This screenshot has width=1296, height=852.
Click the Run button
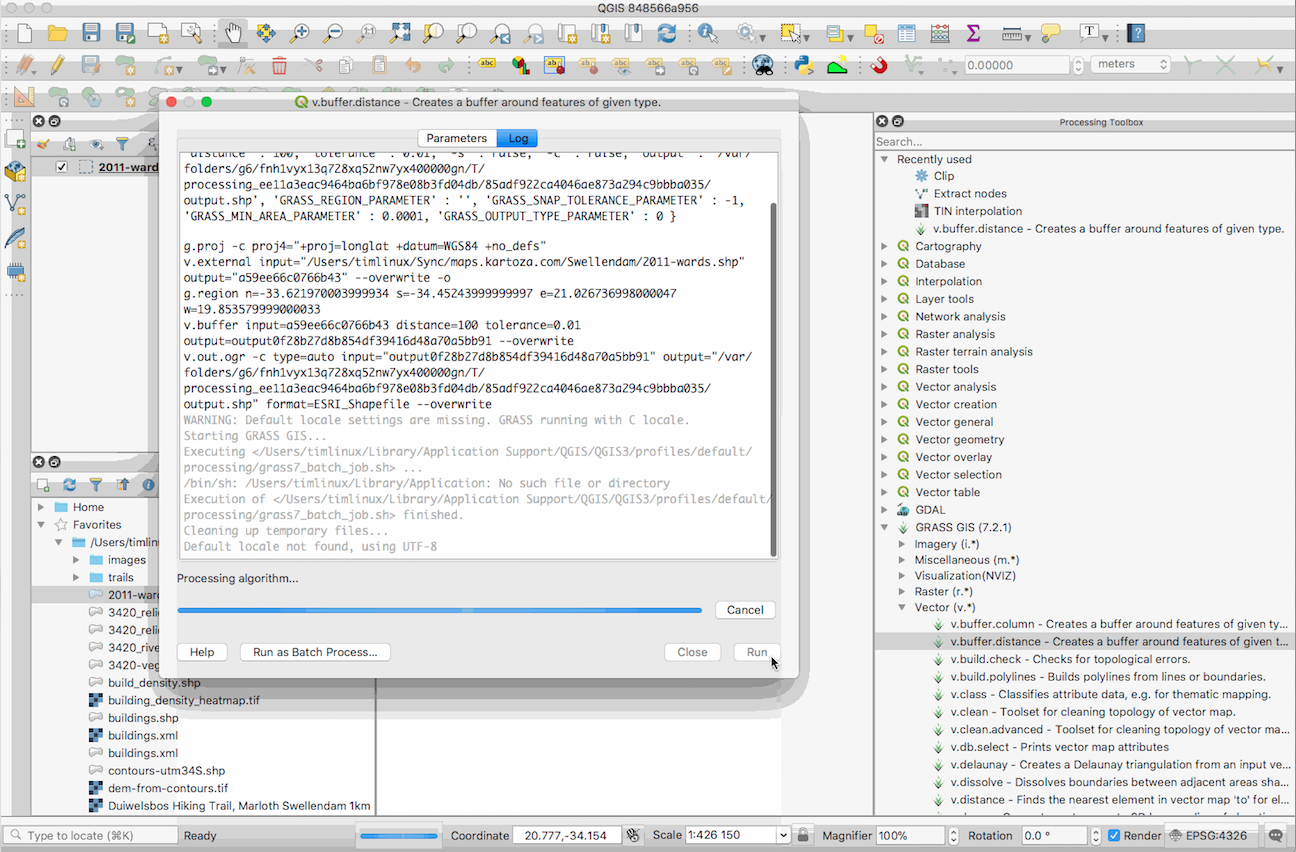[x=757, y=652]
